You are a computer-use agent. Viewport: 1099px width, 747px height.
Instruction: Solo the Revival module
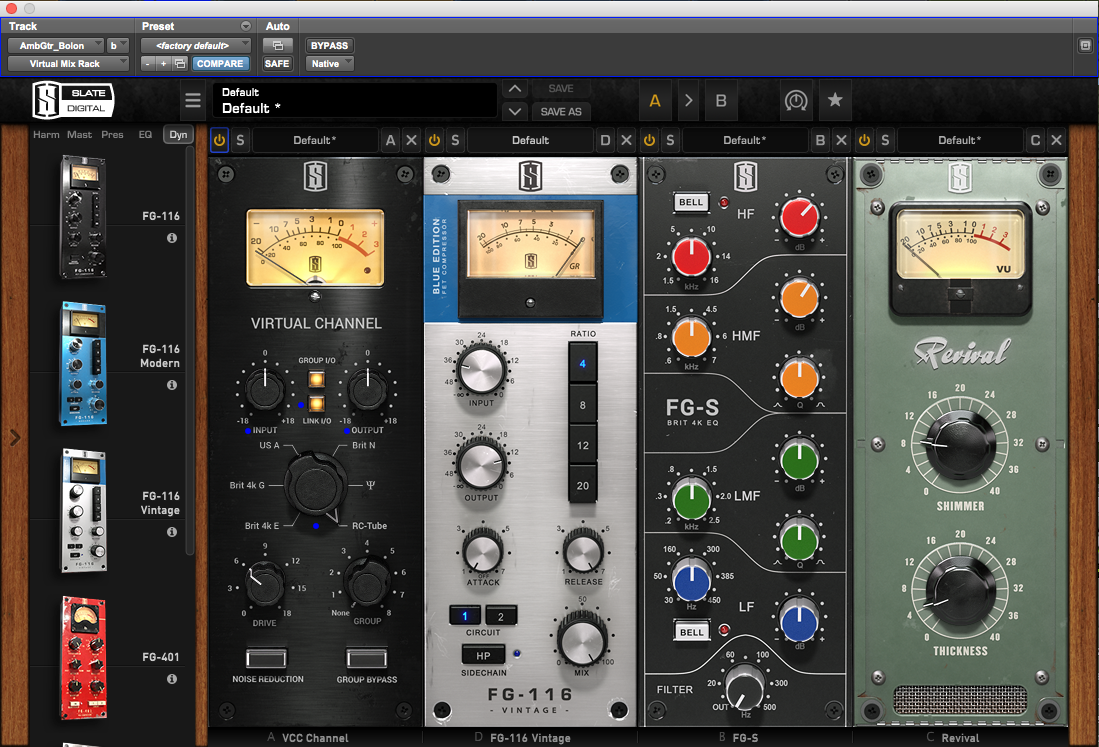point(885,140)
